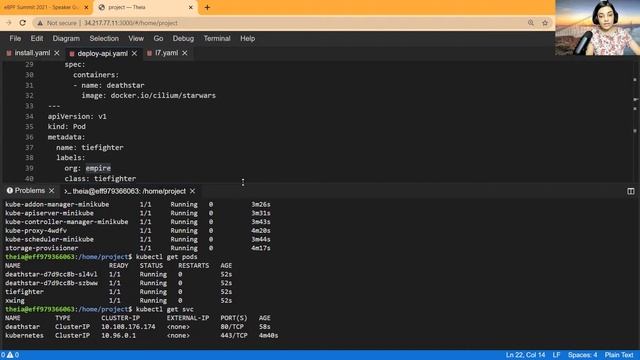
Task: Click the storage-provisioner pod row
Action: [x=138, y=248]
